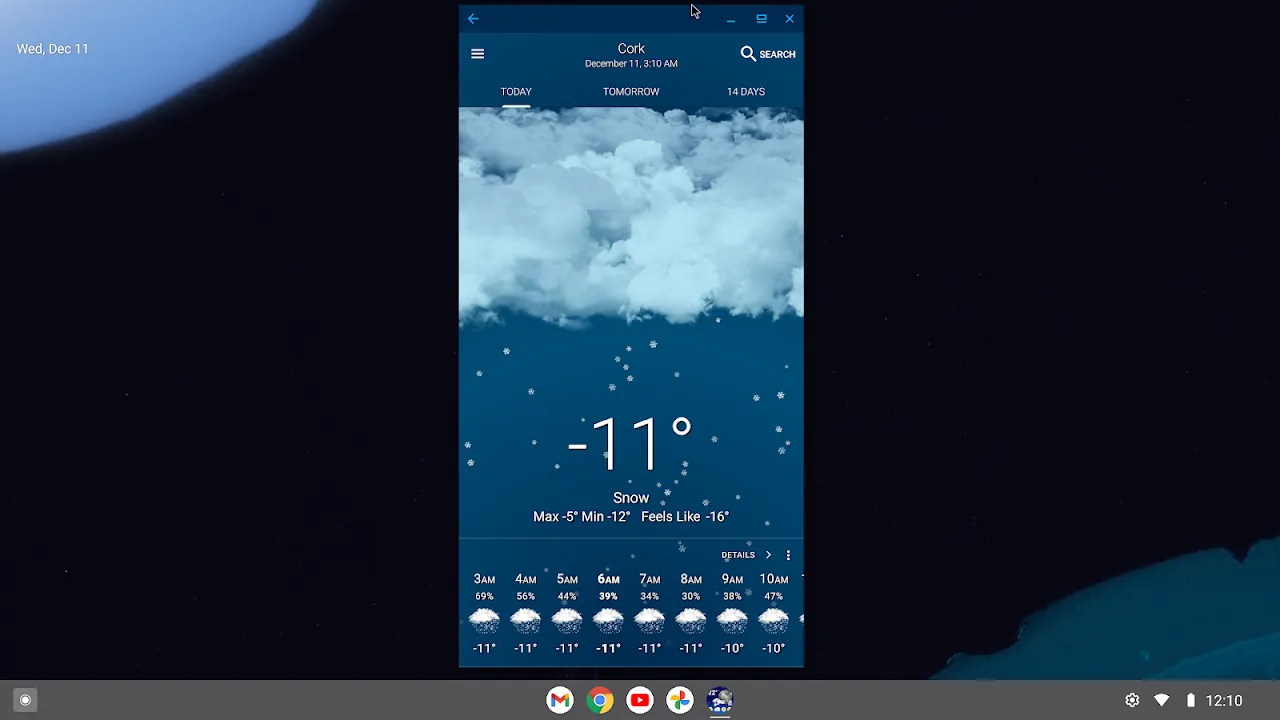Viewport: 1280px width, 720px height.
Task: Click the date line December 11, 3:10 AM
Action: point(631,63)
